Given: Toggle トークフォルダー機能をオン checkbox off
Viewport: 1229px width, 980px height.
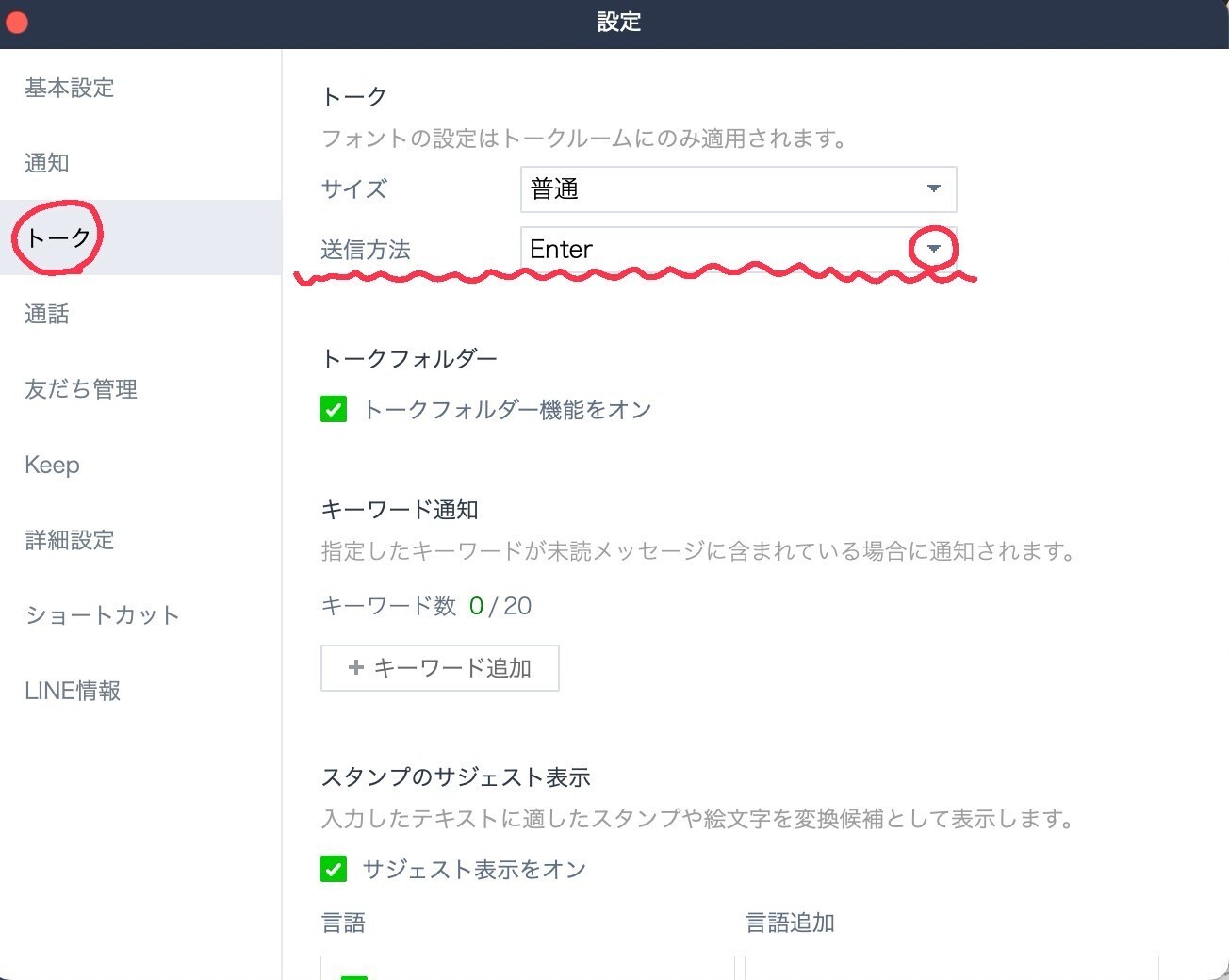Looking at the screenshot, I should [x=334, y=409].
